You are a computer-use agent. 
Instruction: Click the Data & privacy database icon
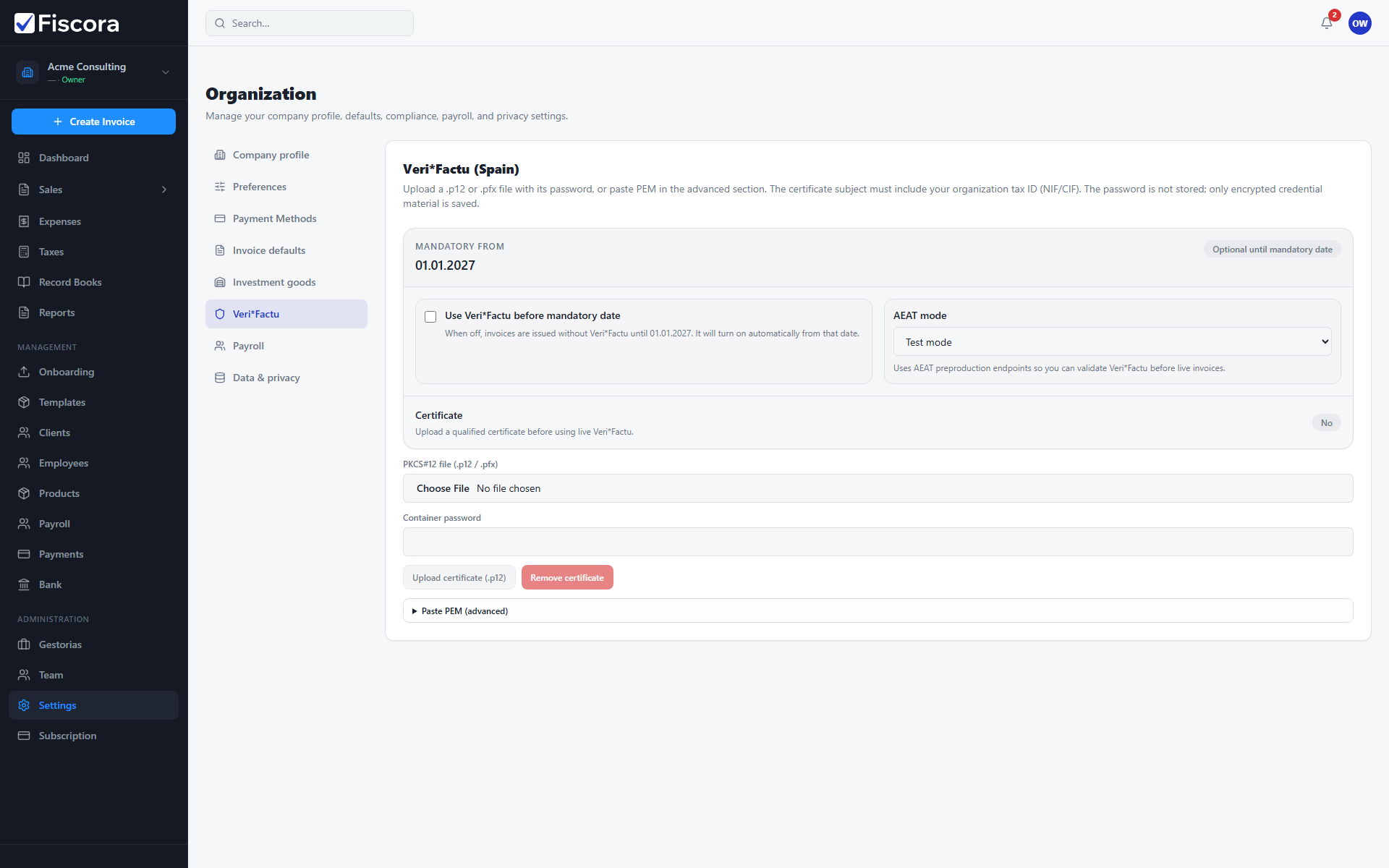pyautogui.click(x=220, y=378)
